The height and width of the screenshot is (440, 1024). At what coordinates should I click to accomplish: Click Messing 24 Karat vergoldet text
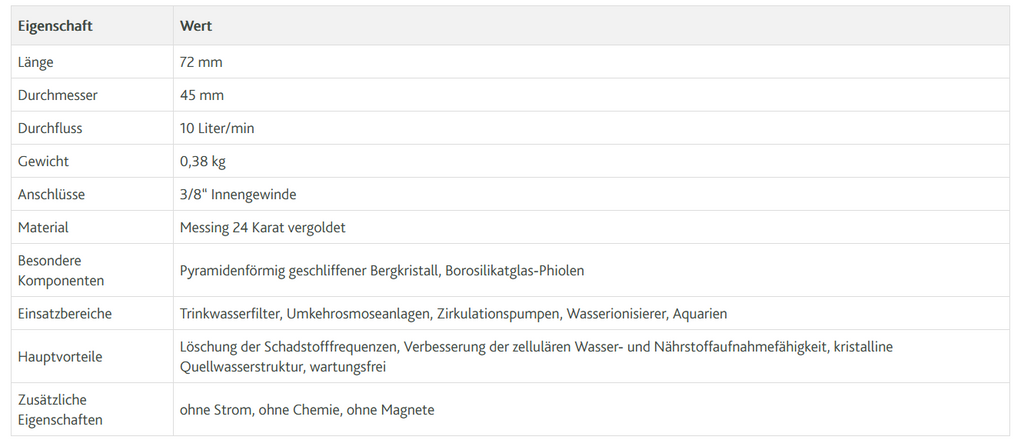pos(263,228)
